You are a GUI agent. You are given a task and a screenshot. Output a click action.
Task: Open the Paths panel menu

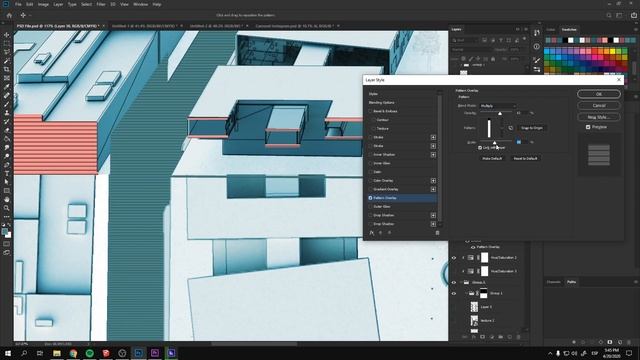tap(636, 282)
